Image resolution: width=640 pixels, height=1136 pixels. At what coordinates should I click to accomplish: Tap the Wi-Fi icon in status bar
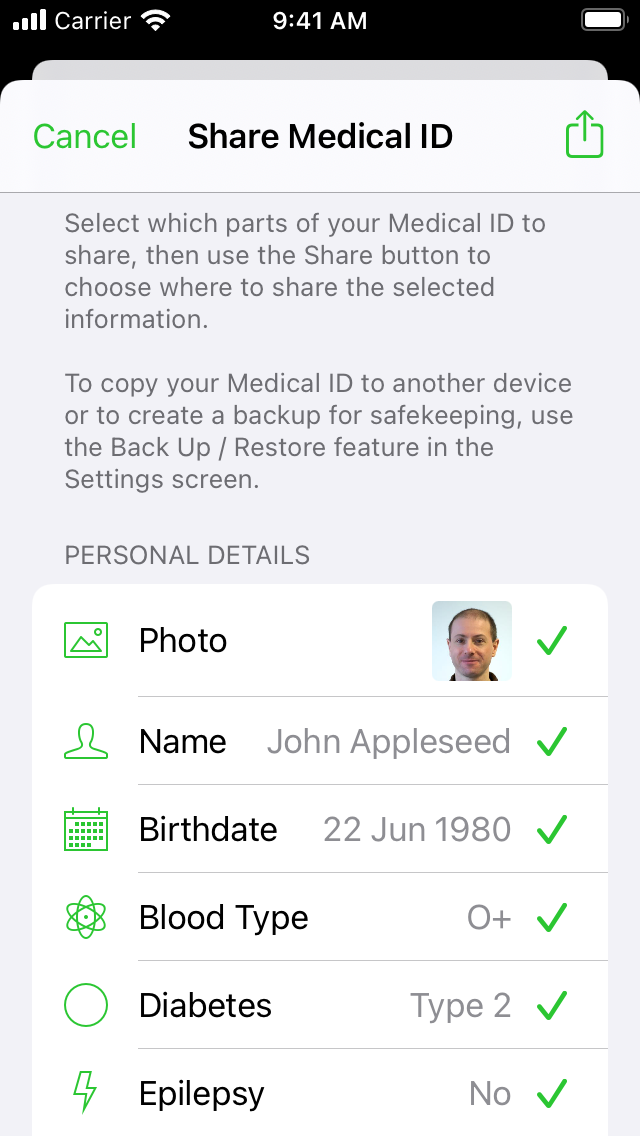coord(156,21)
